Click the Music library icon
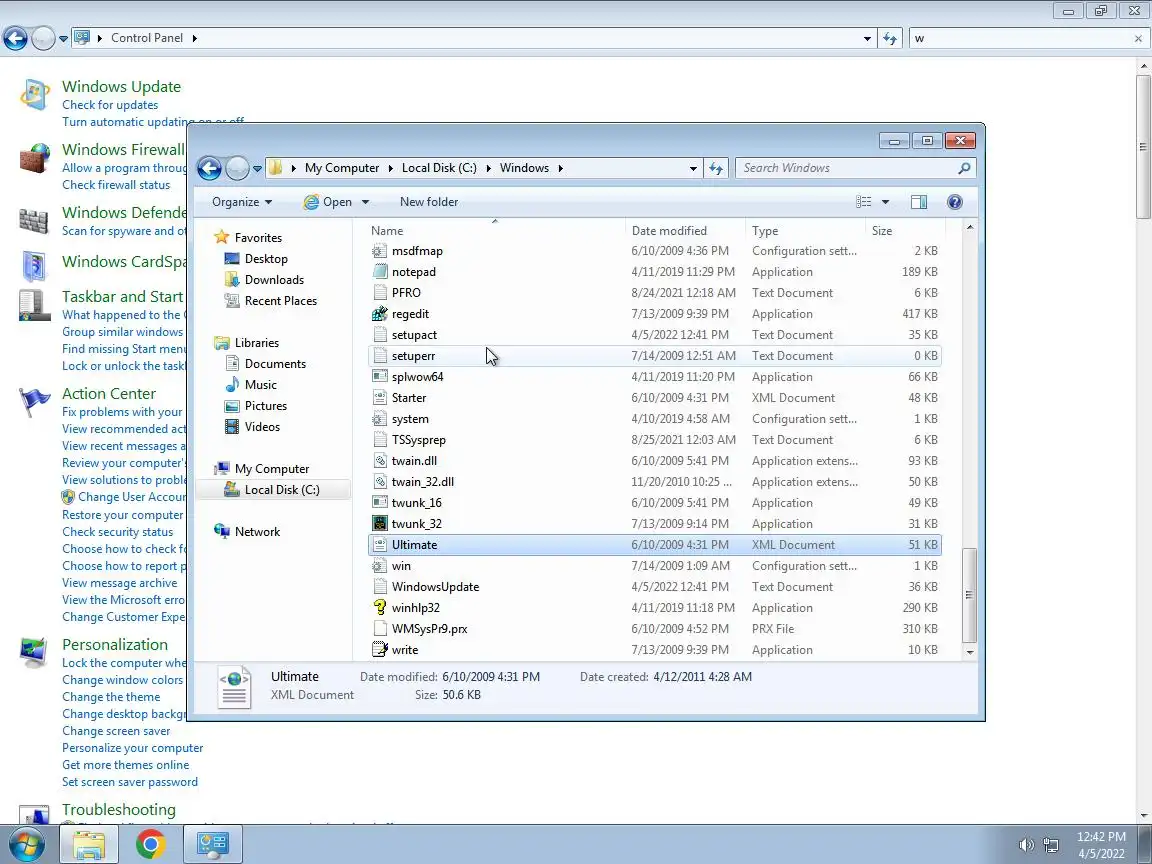Viewport: 1152px width, 864px height. tap(232, 384)
